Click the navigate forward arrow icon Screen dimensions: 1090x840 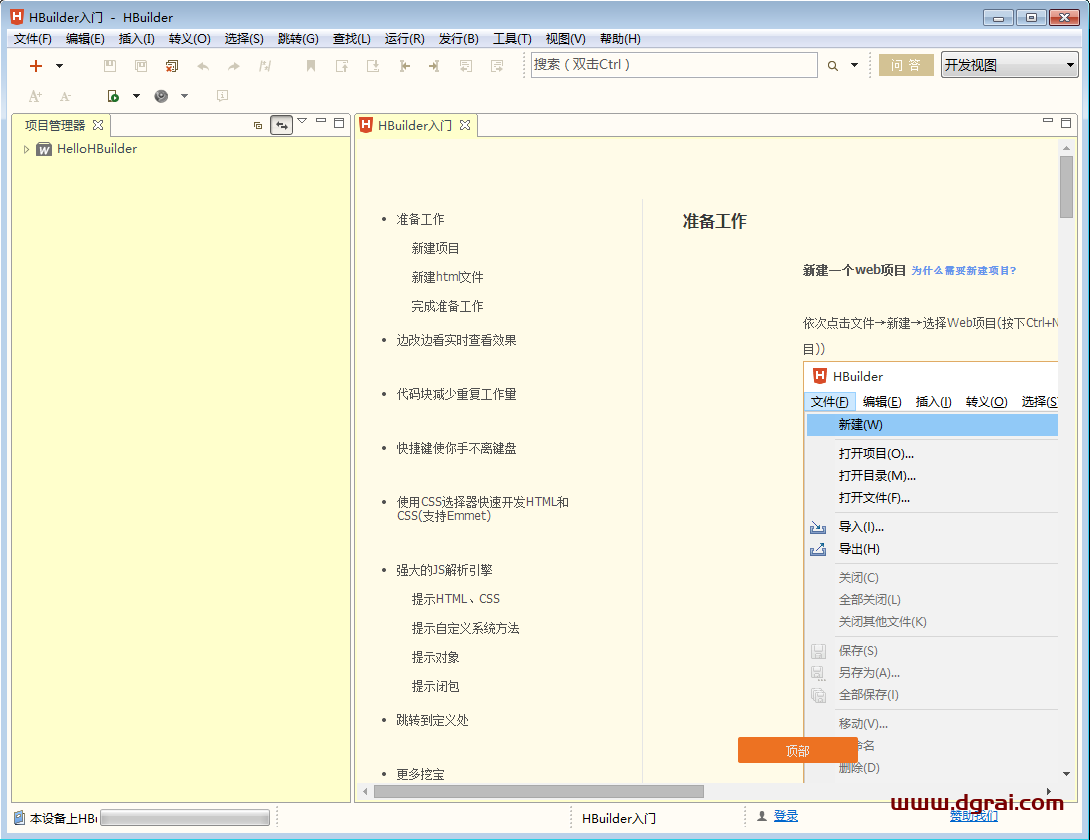434,66
